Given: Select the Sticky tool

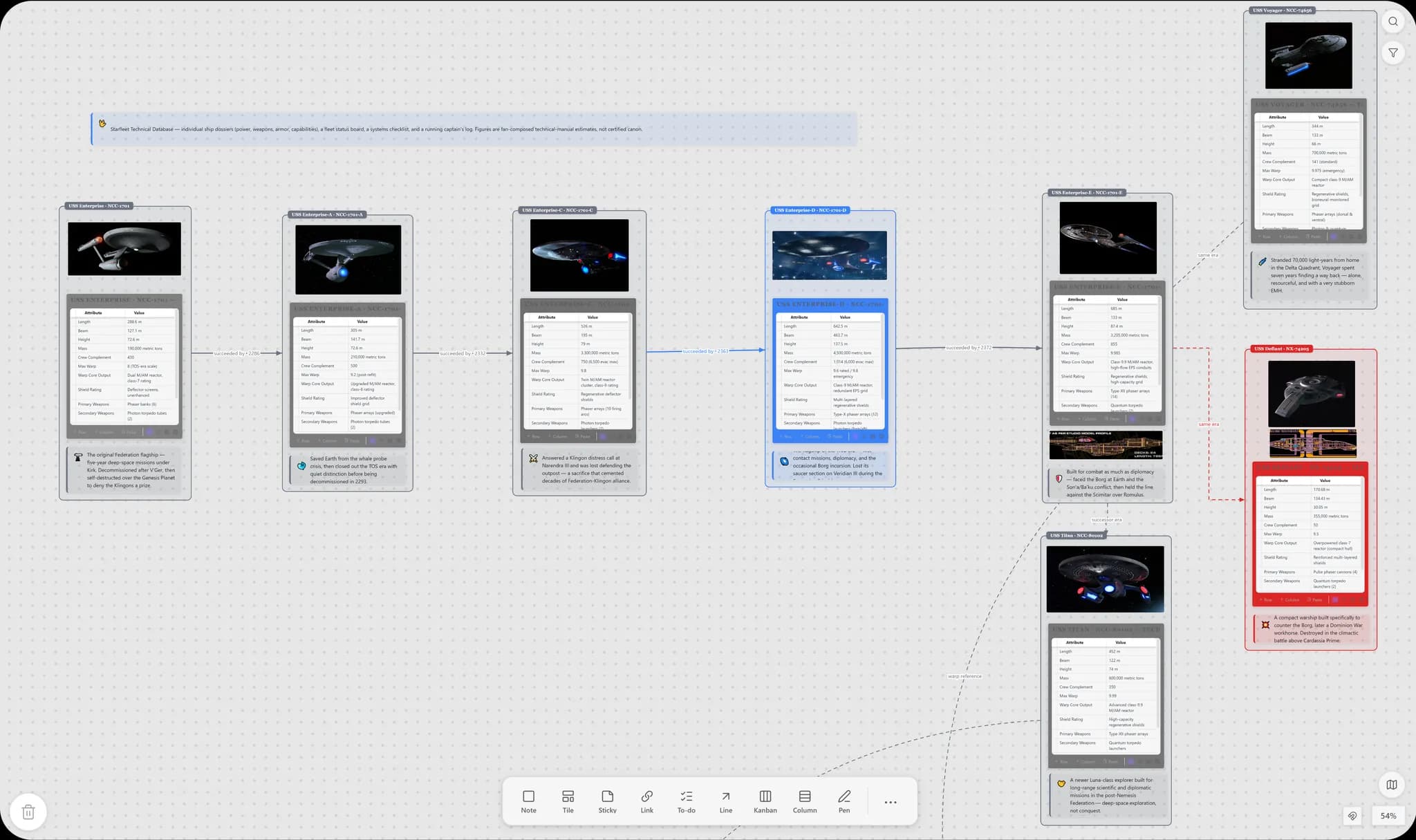Looking at the screenshot, I should tap(607, 802).
